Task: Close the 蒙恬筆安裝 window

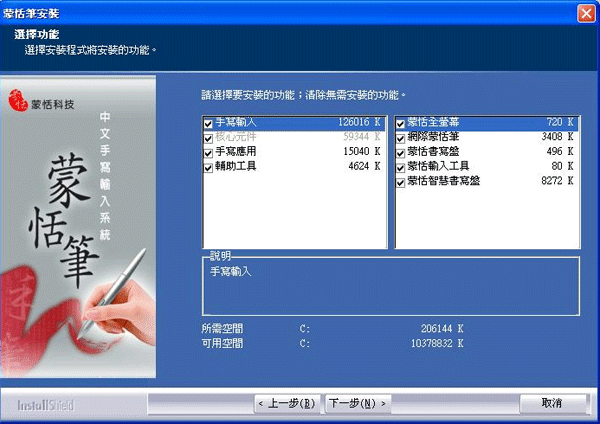Action: coord(586,13)
